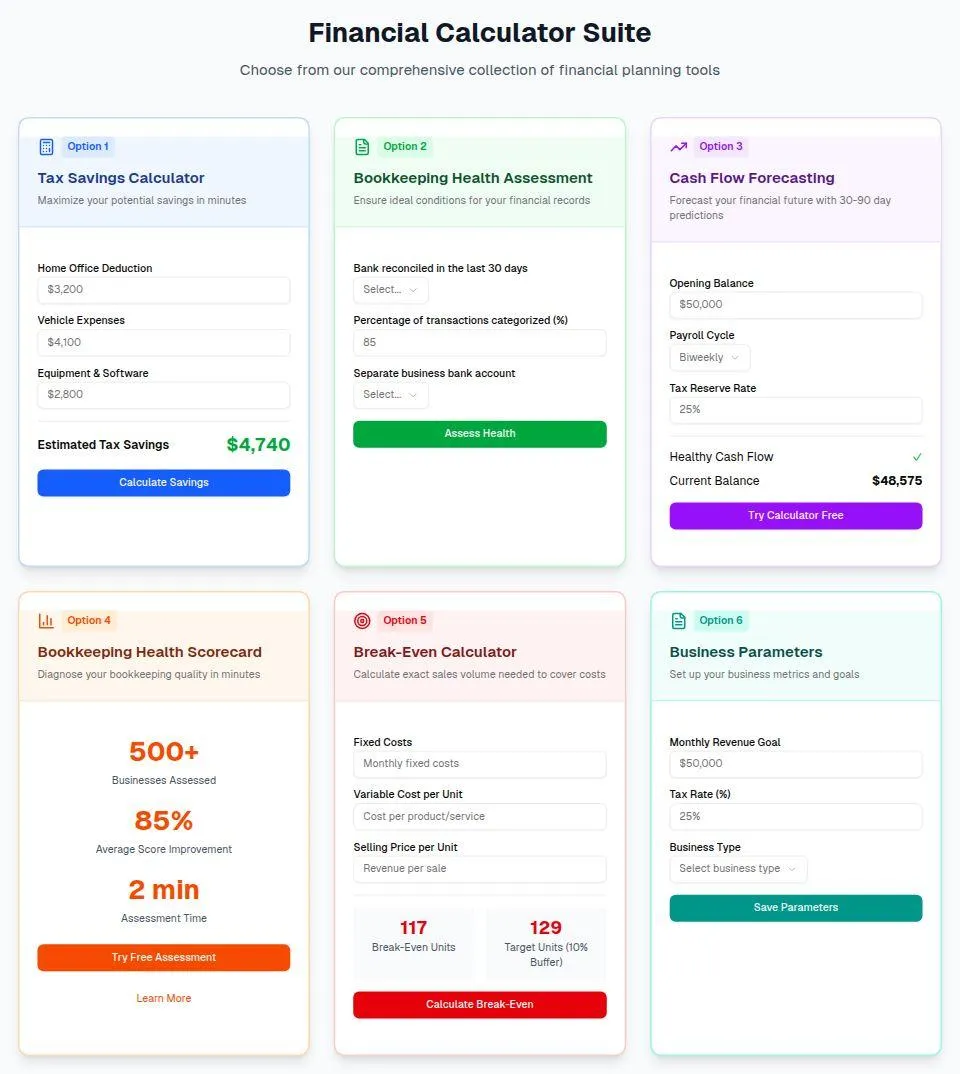
Task: Click the Save Parameters button
Action: click(796, 908)
